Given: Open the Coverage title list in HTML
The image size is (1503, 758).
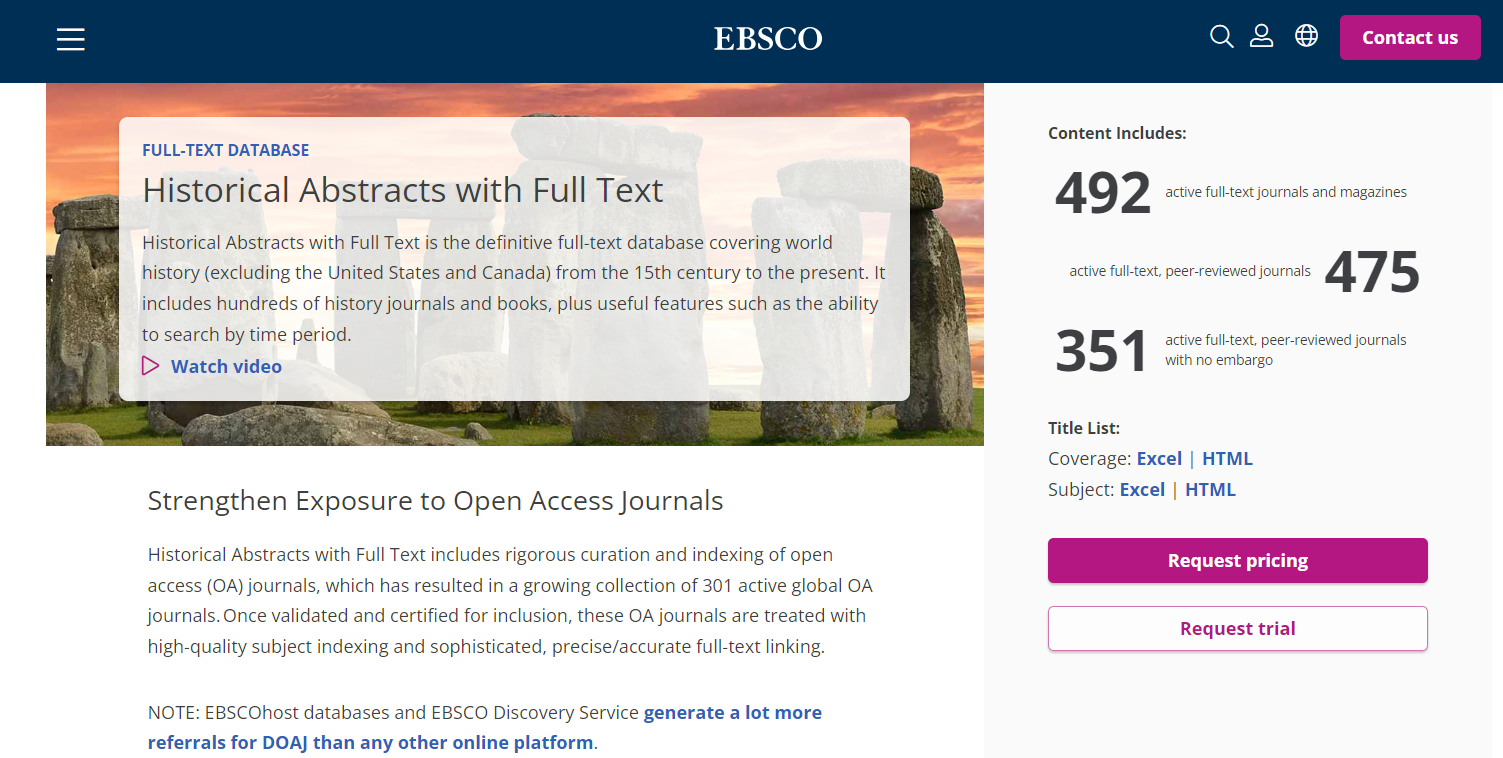Looking at the screenshot, I should 1227,458.
